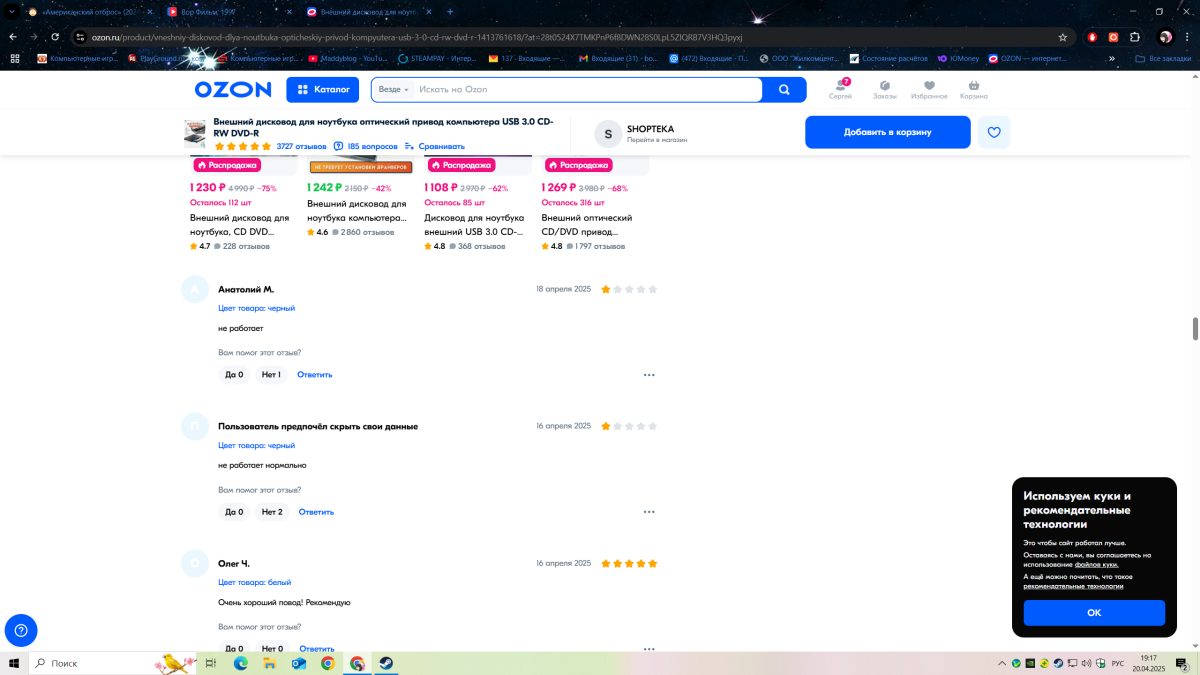1200x675 pixels.
Task: Open the Windows Start button
Action: click(x=13, y=663)
